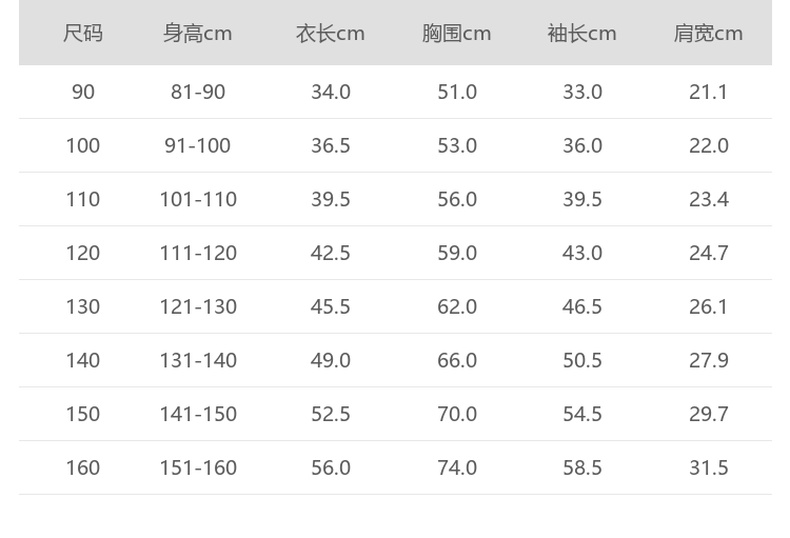Click garment length value 49.0
The width and height of the screenshot is (790, 538).
tap(330, 360)
